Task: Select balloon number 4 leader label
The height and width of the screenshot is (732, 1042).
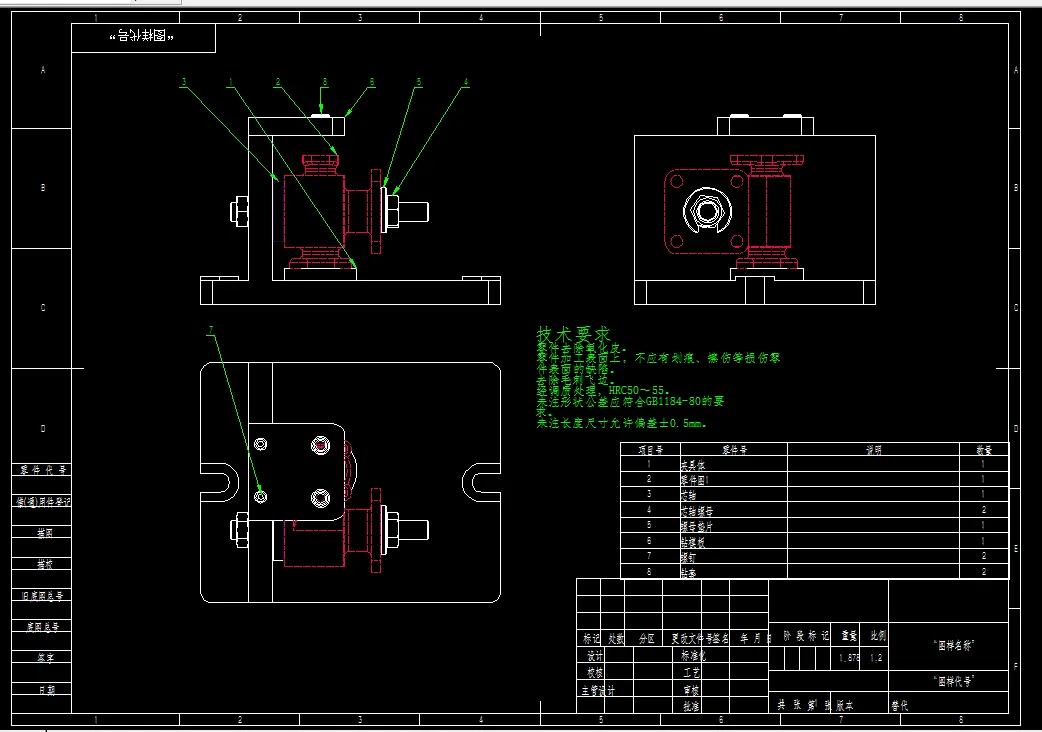Action: (x=466, y=82)
